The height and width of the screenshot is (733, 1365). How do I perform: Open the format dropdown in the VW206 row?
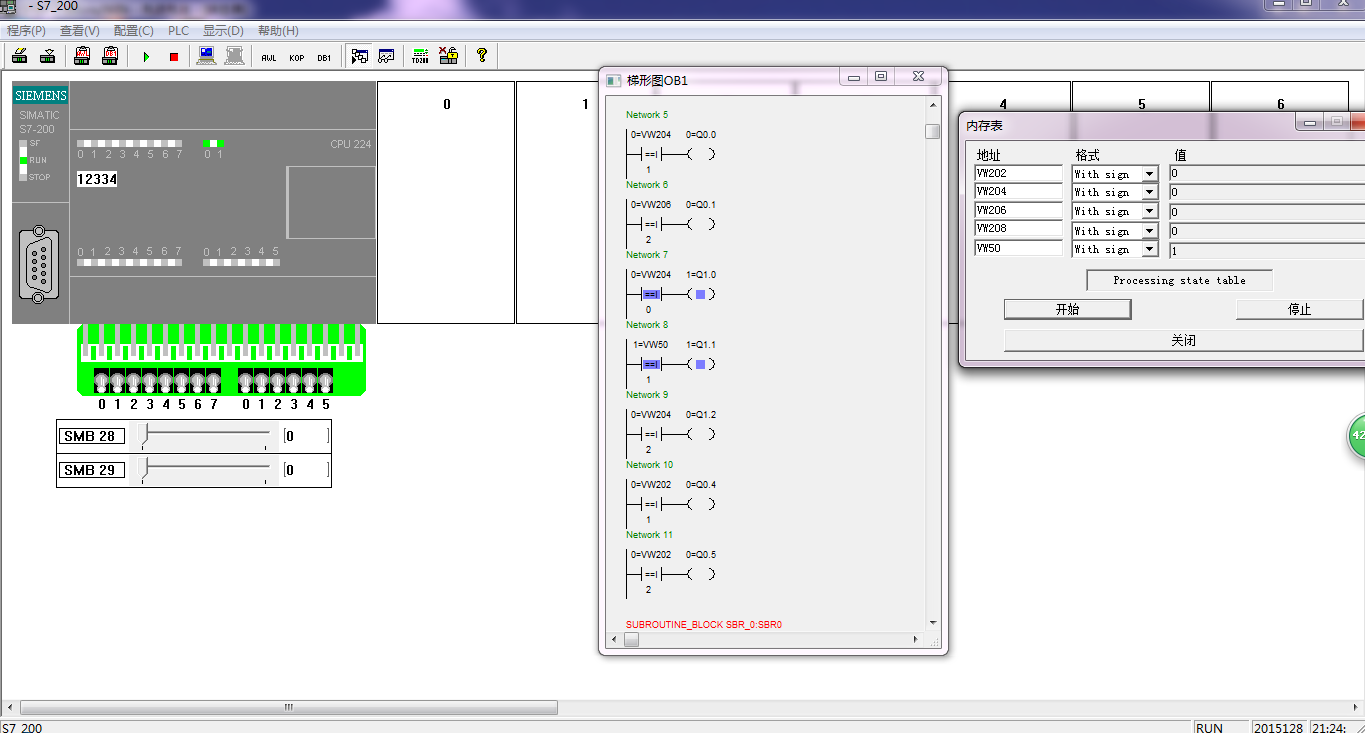1149,212
